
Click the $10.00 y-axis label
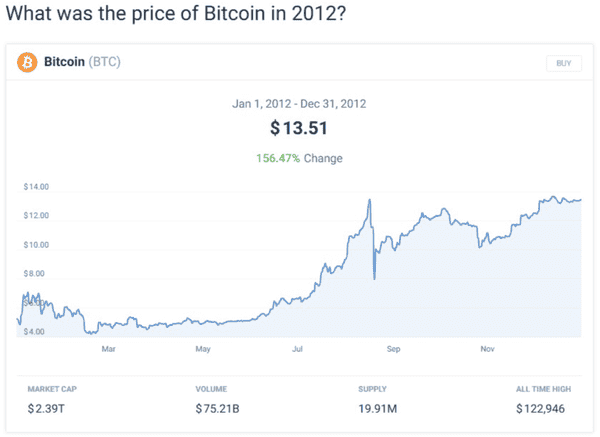(x=37, y=245)
